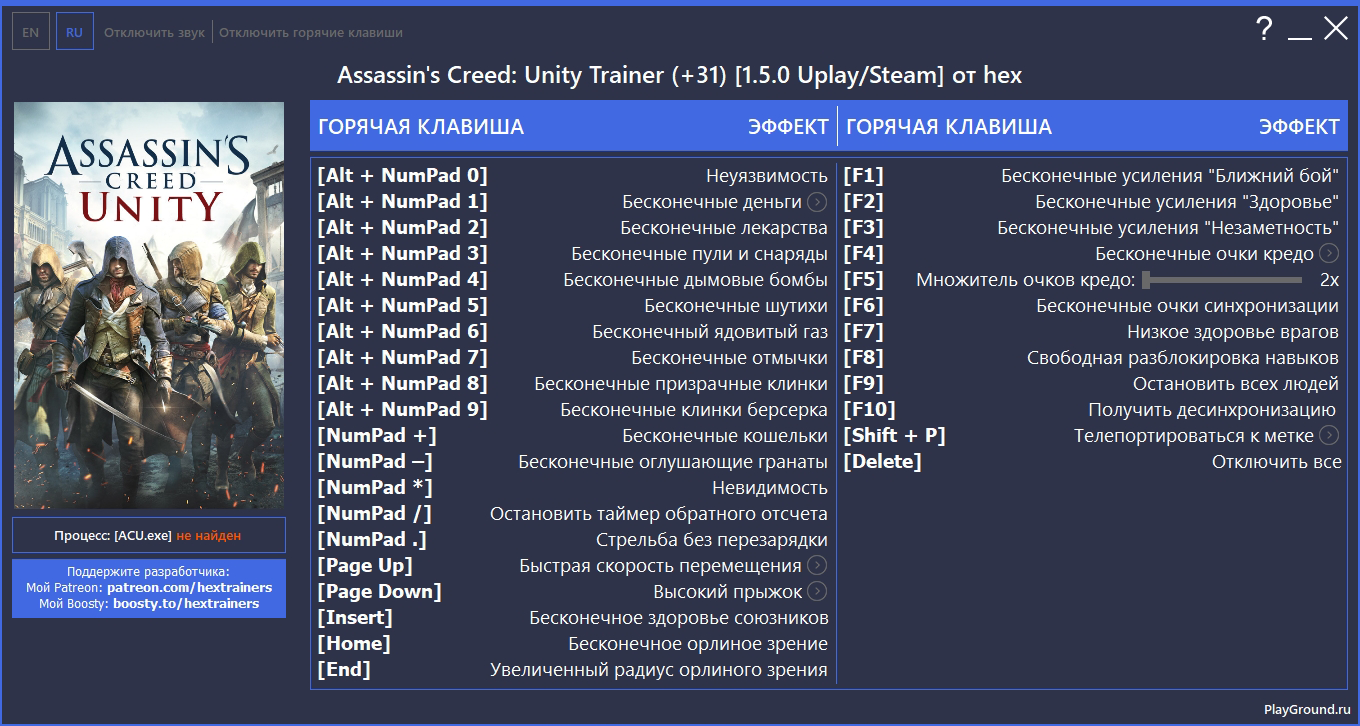Toggle Свободная разблокировка навыков
1360x726 pixels.
[1183, 358]
